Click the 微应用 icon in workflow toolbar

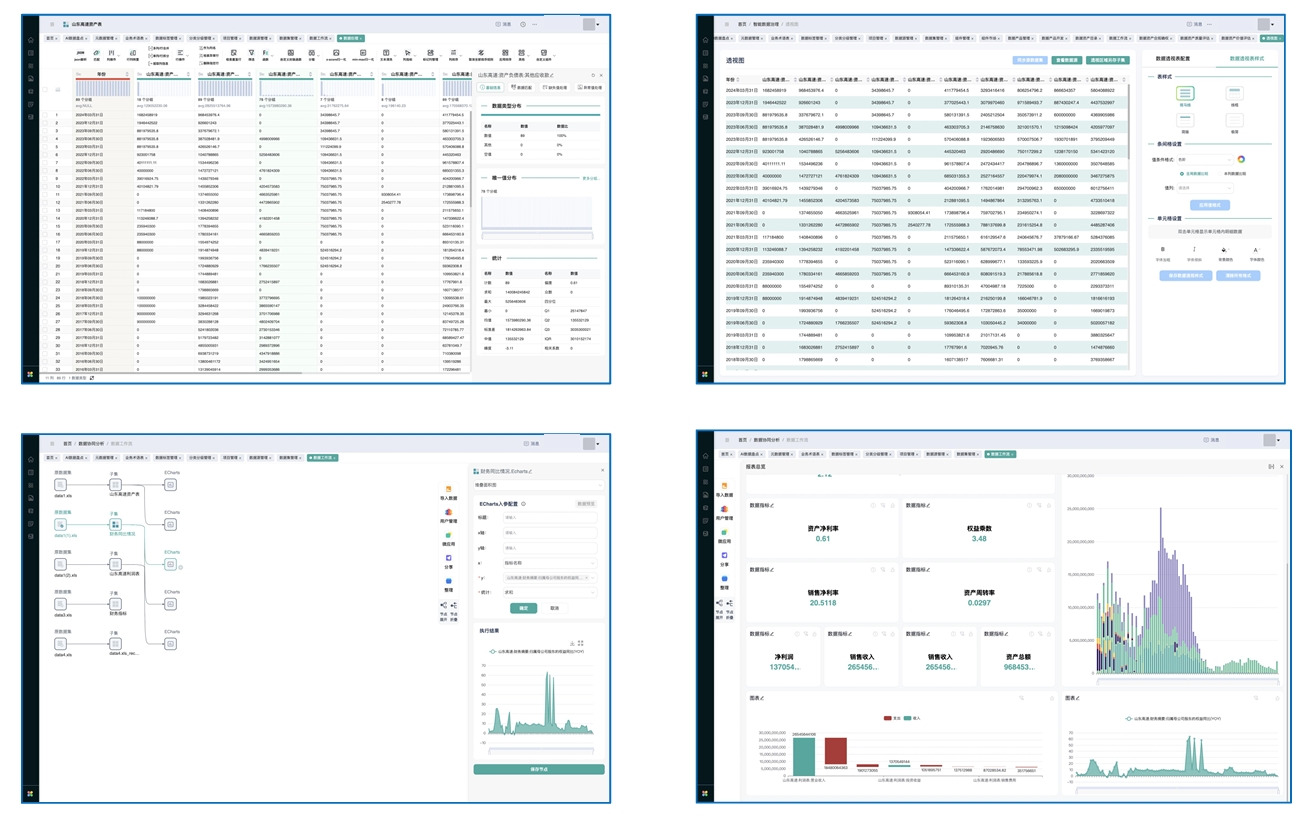[448, 535]
